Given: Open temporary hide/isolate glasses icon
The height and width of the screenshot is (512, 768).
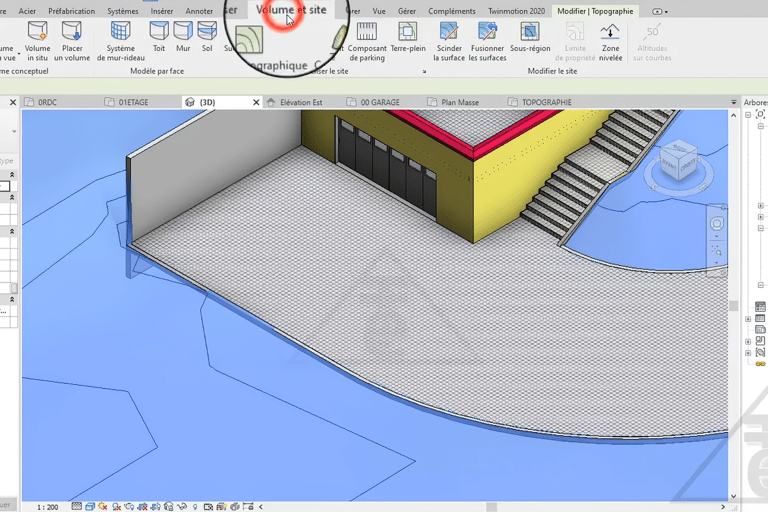Looking at the screenshot, I should (182, 506).
